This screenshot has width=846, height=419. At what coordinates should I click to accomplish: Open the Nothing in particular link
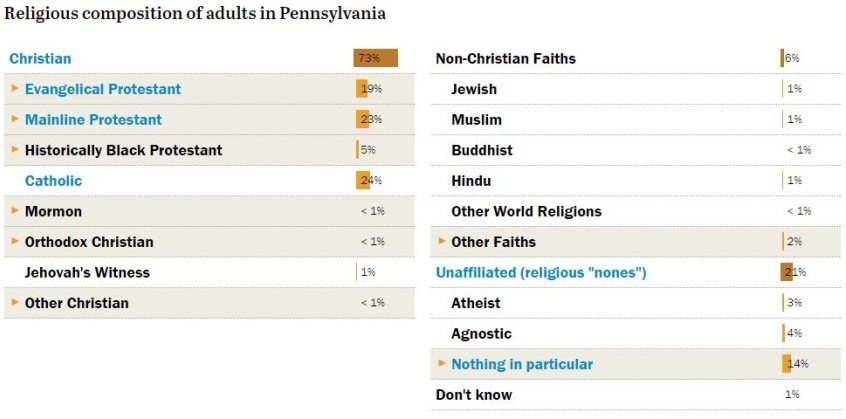[521, 364]
